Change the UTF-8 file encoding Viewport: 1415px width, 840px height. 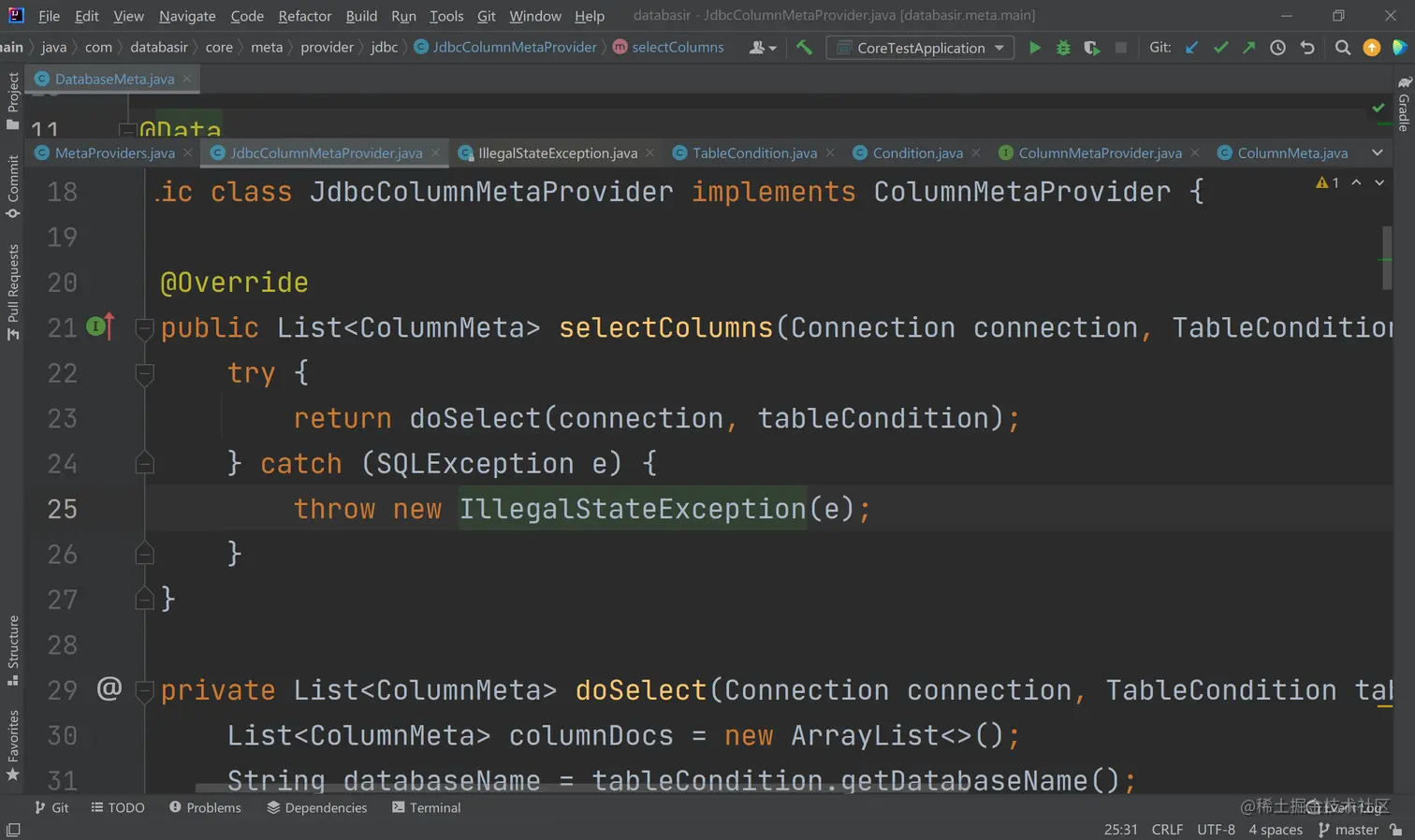point(1216,830)
